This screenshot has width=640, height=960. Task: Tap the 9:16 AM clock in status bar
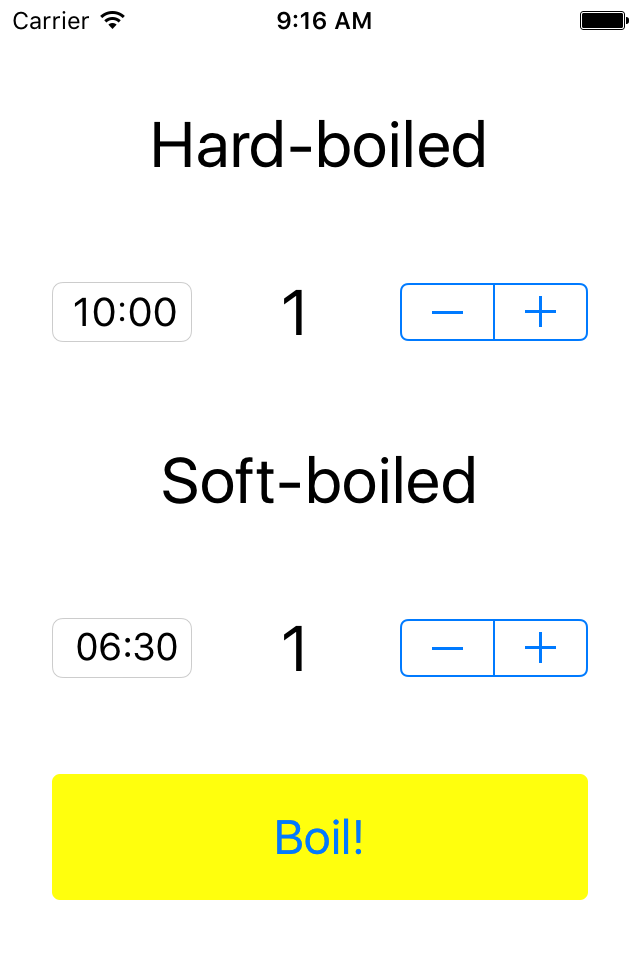[324, 21]
